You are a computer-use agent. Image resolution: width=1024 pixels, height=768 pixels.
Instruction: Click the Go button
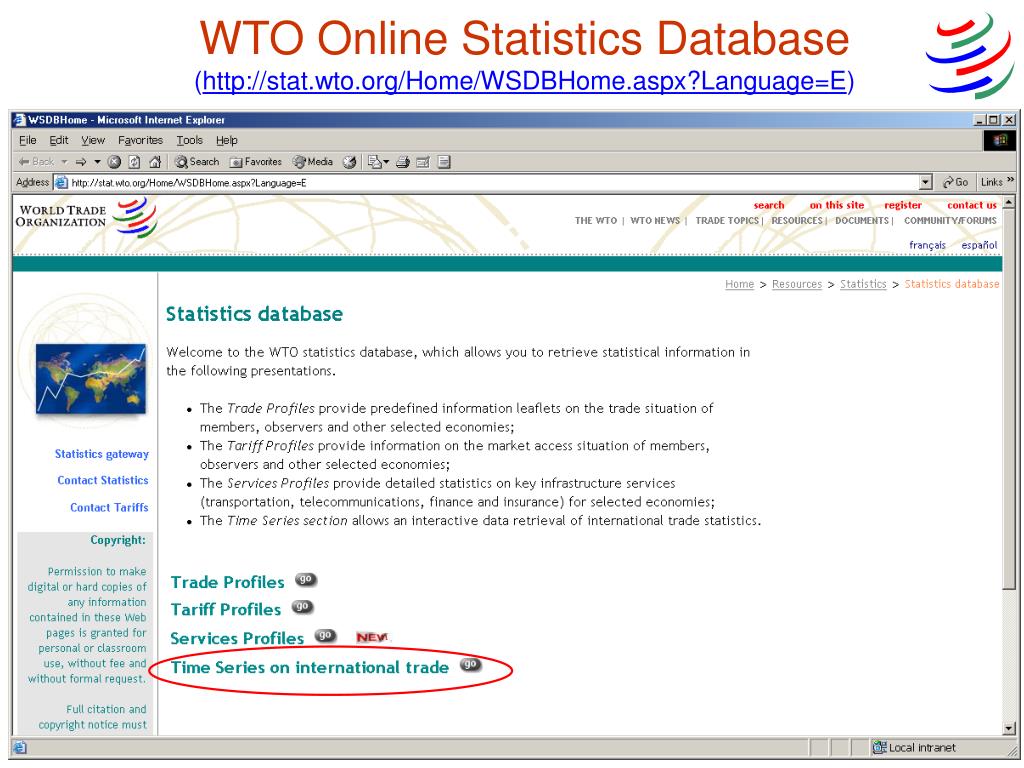click(955, 183)
